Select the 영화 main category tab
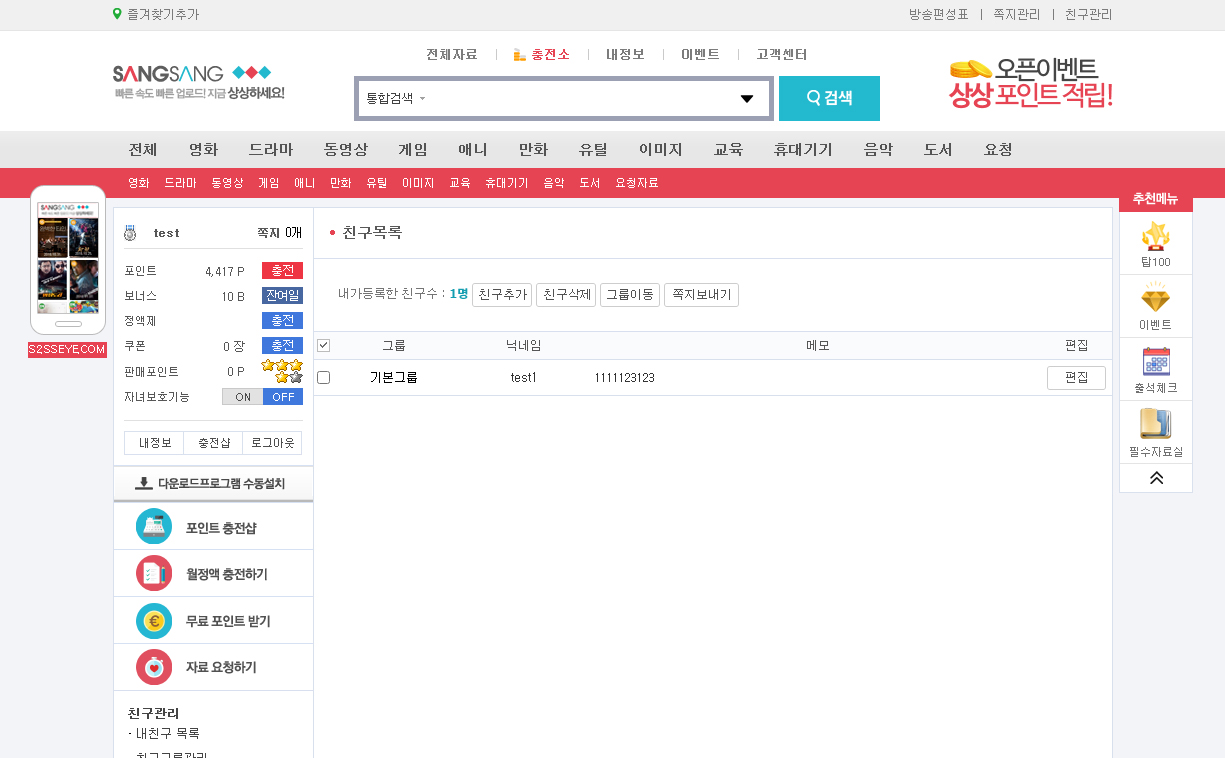Viewport: 1225px width, 758px height. tap(203, 149)
